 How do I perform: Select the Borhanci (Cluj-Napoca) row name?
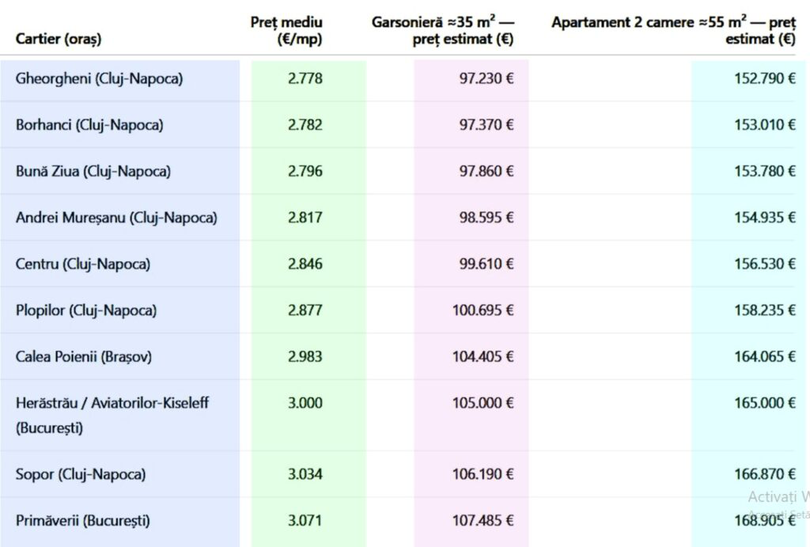click(x=89, y=125)
